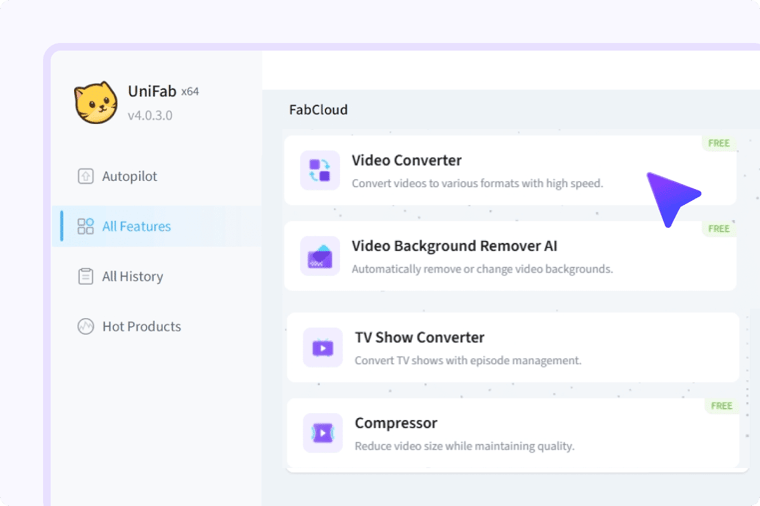
Task: Open the Hot Products section
Action: tap(157, 326)
